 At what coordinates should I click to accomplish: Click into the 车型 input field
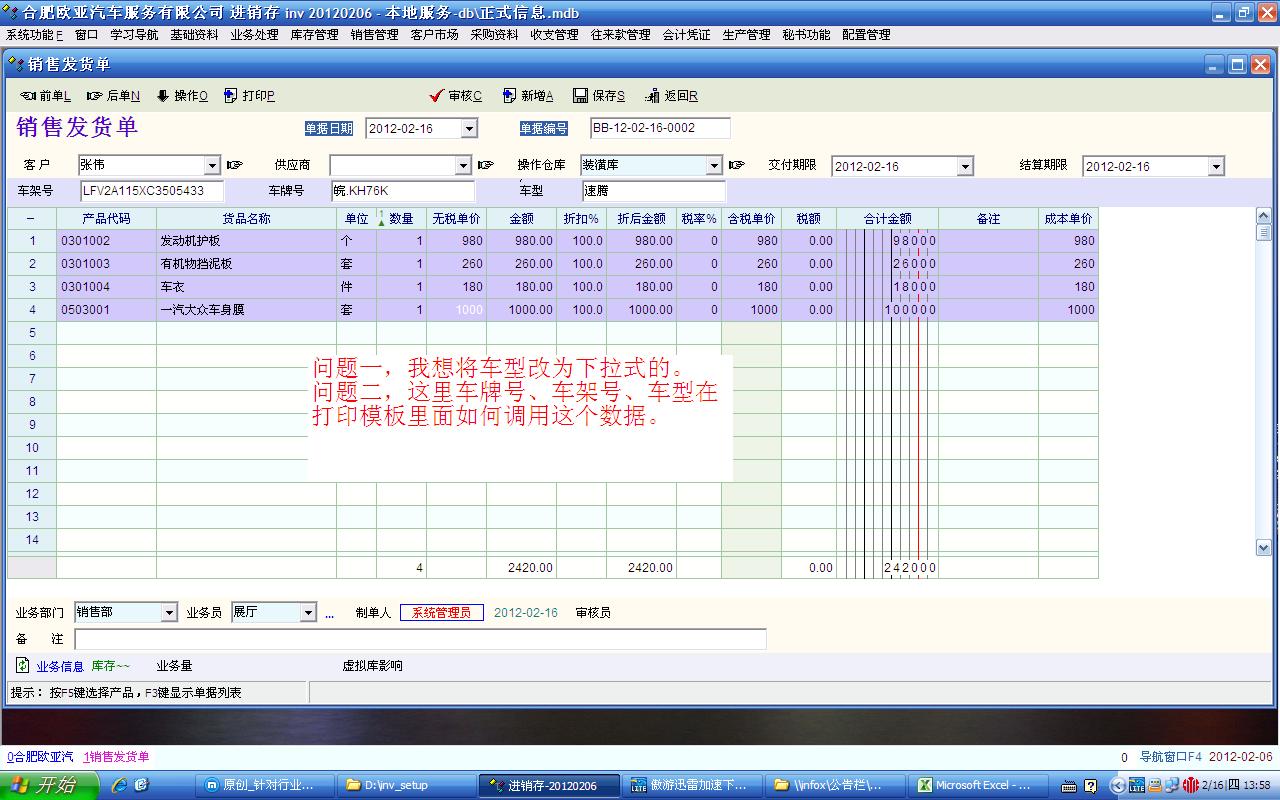pyautogui.click(x=653, y=191)
